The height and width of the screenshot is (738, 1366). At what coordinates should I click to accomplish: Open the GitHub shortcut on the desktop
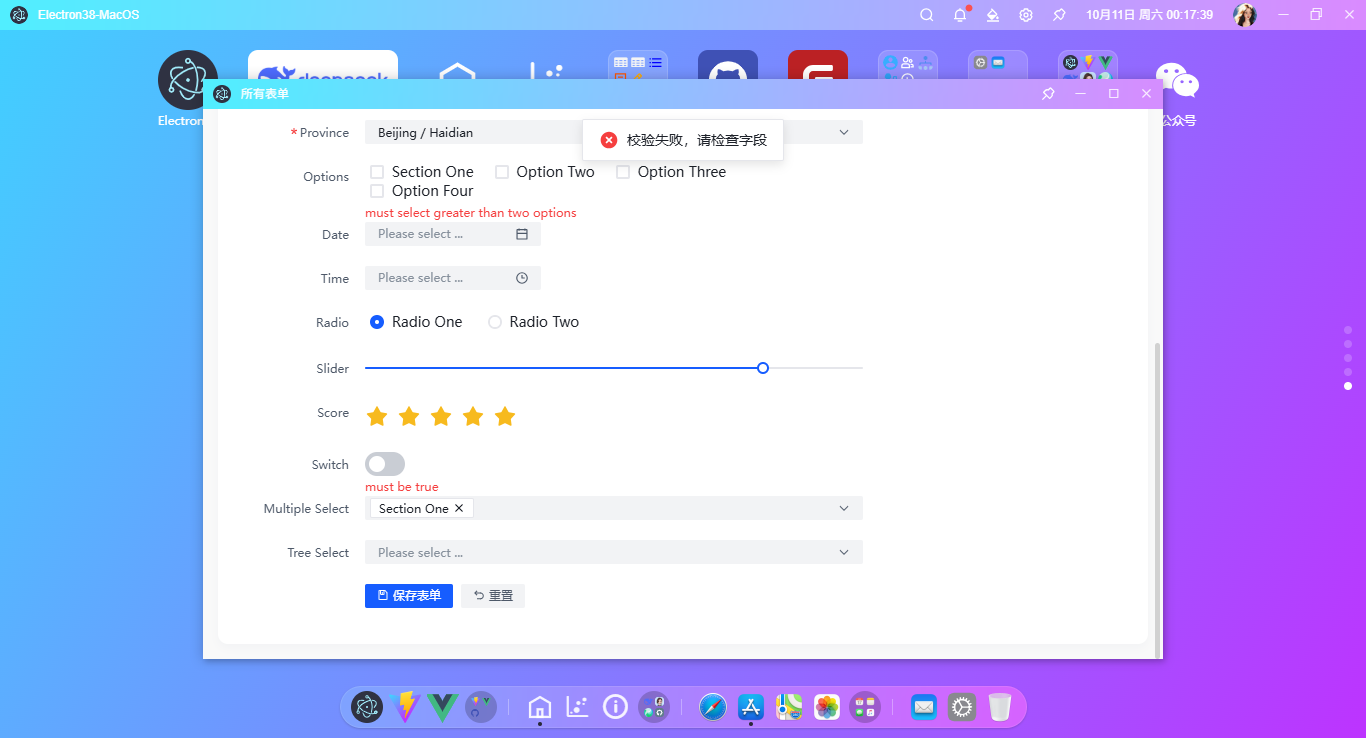click(x=727, y=72)
